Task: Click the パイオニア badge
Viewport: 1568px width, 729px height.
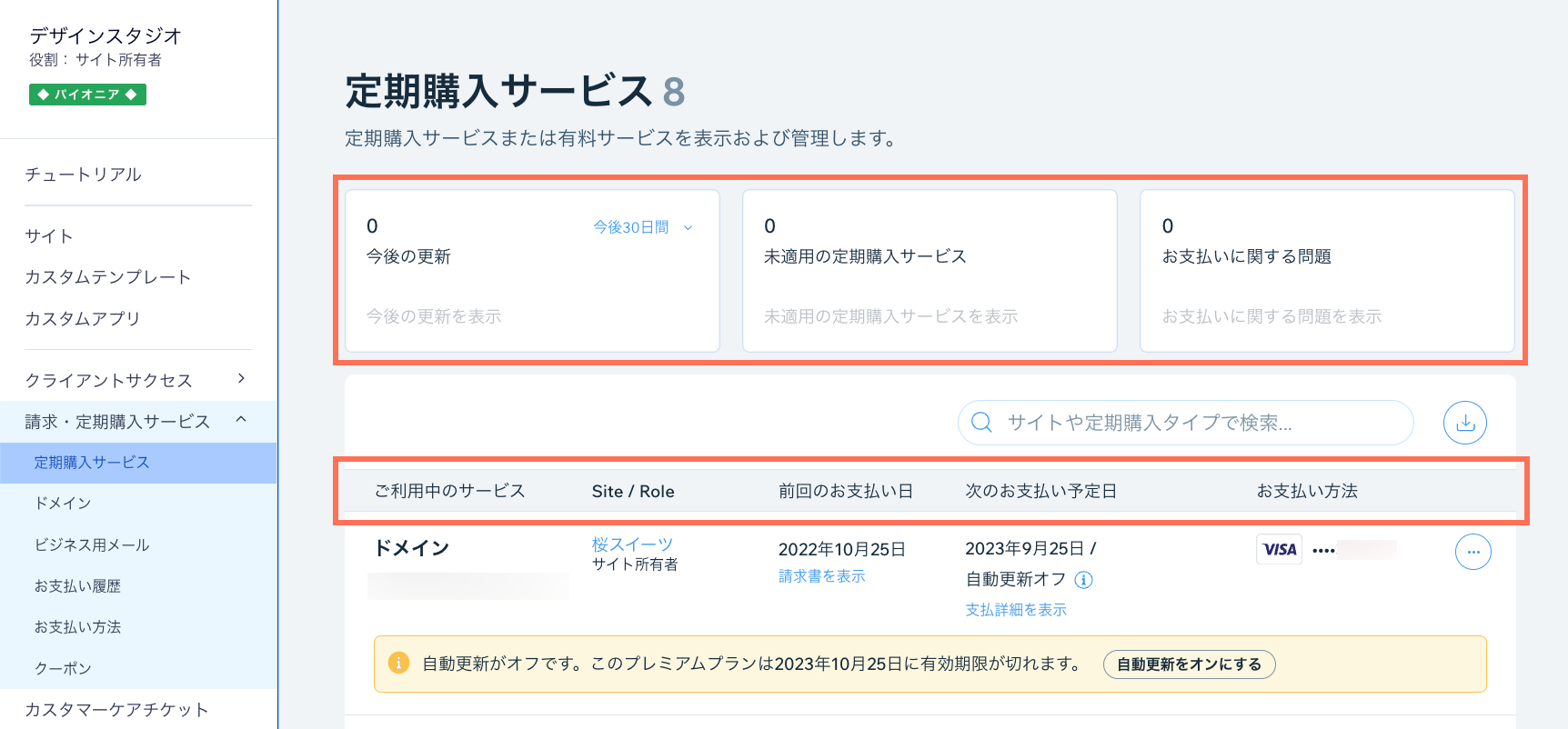Action: (87, 95)
